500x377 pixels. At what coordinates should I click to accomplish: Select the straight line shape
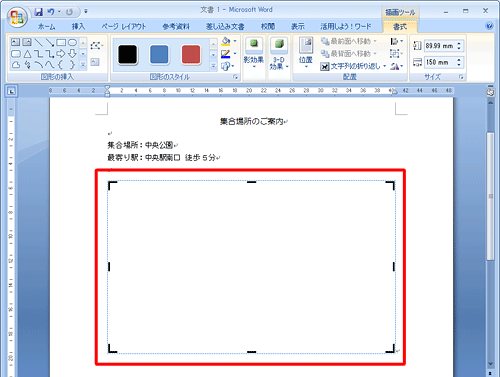pos(39,42)
